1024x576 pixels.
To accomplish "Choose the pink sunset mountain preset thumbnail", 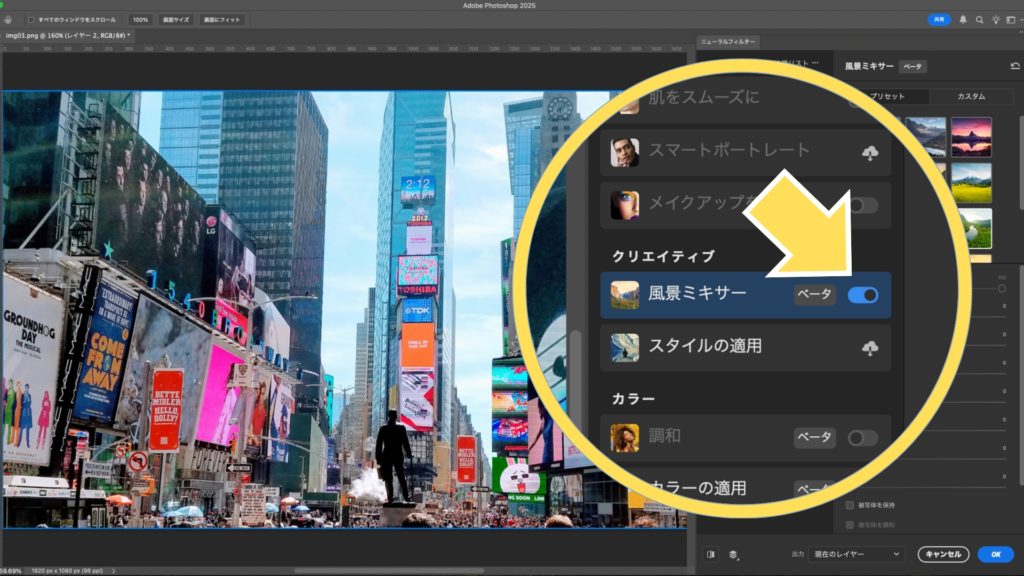I will pos(971,136).
